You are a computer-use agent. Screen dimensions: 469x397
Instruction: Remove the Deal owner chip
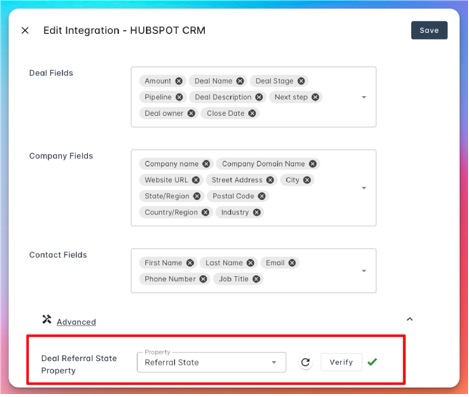(x=191, y=113)
